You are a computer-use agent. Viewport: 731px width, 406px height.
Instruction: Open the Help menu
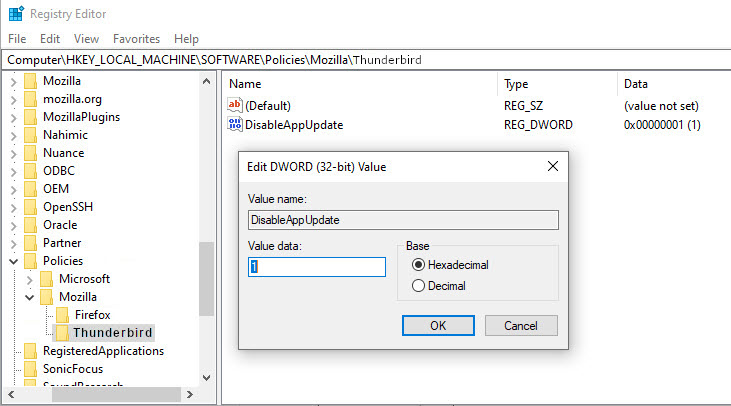(186, 39)
